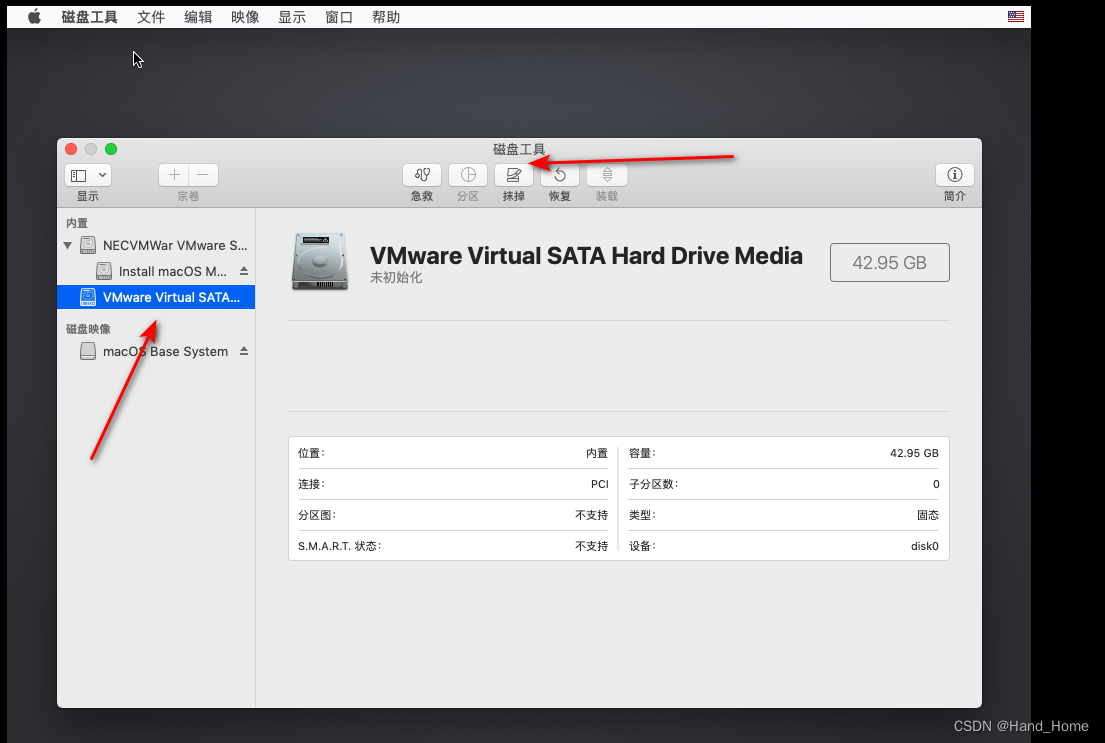Click the 磁盘映像 sidebar section header
This screenshot has height=743, width=1105.
pyautogui.click(x=88, y=328)
